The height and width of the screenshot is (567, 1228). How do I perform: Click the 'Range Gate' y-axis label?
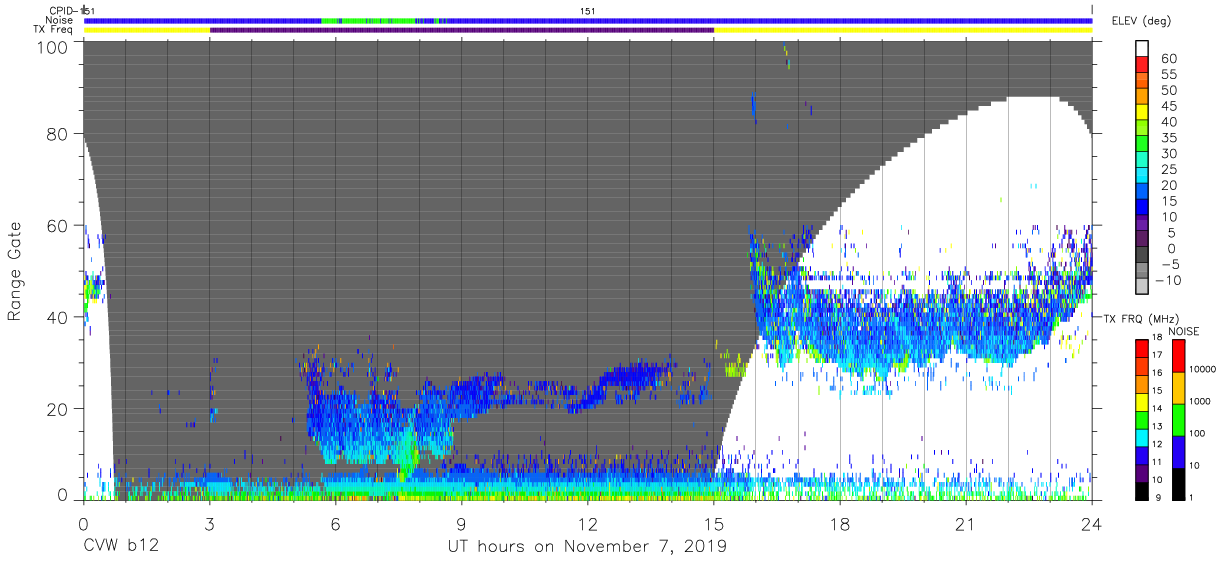[x=15, y=272]
